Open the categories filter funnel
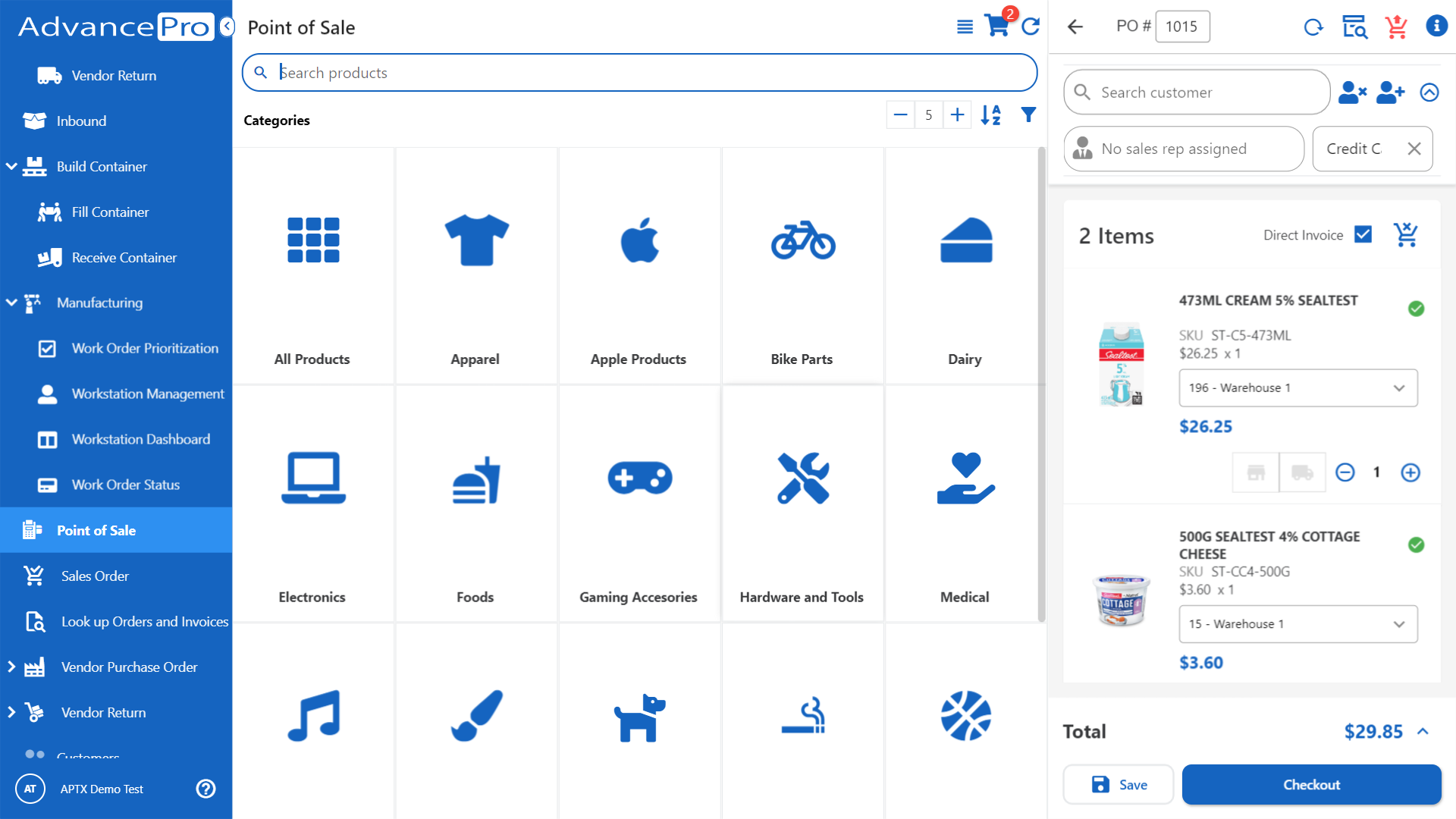 pos(1028,115)
